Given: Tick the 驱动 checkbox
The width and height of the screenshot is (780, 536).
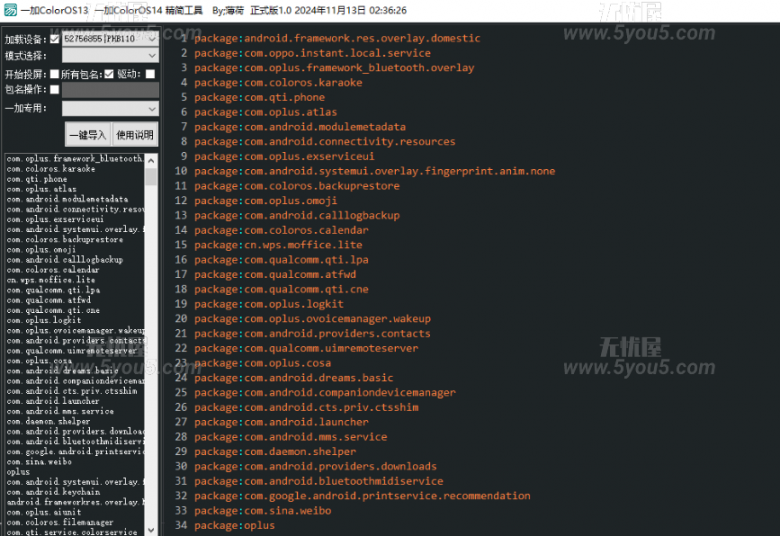Looking at the screenshot, I should tap(150, 74).
